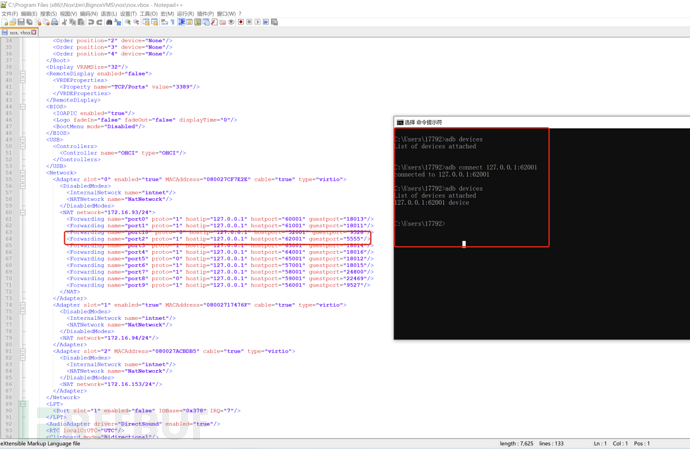Click the Zoom In toolbar icon
690x449 pixels.
(128, 22)
